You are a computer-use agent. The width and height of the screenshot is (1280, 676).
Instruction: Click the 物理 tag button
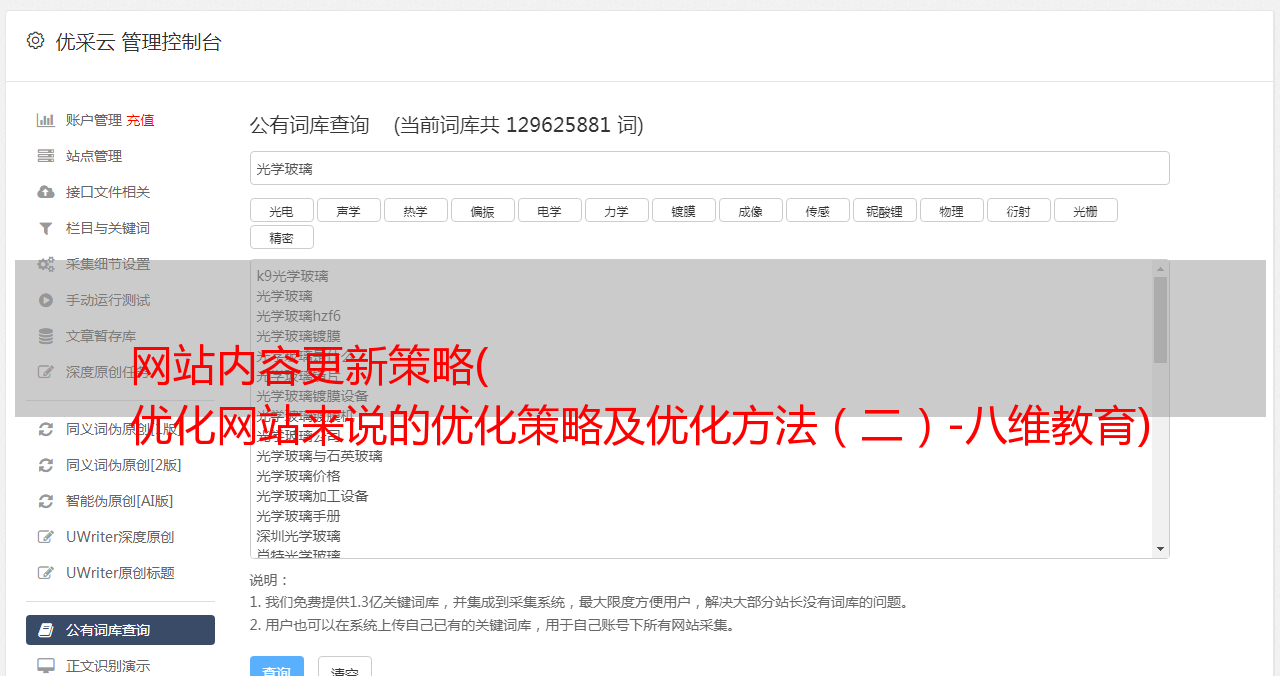(952, 210)
